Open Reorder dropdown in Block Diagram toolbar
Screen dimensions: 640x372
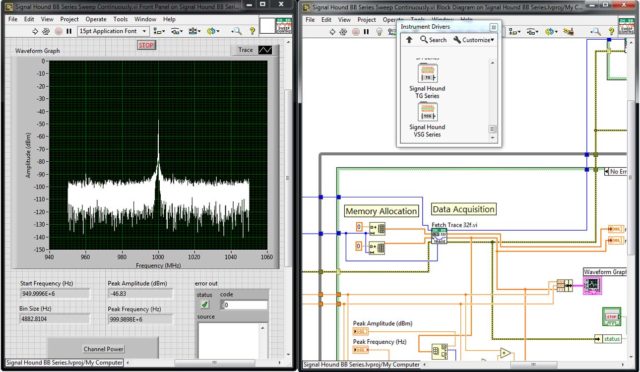[x=551, y=31]
